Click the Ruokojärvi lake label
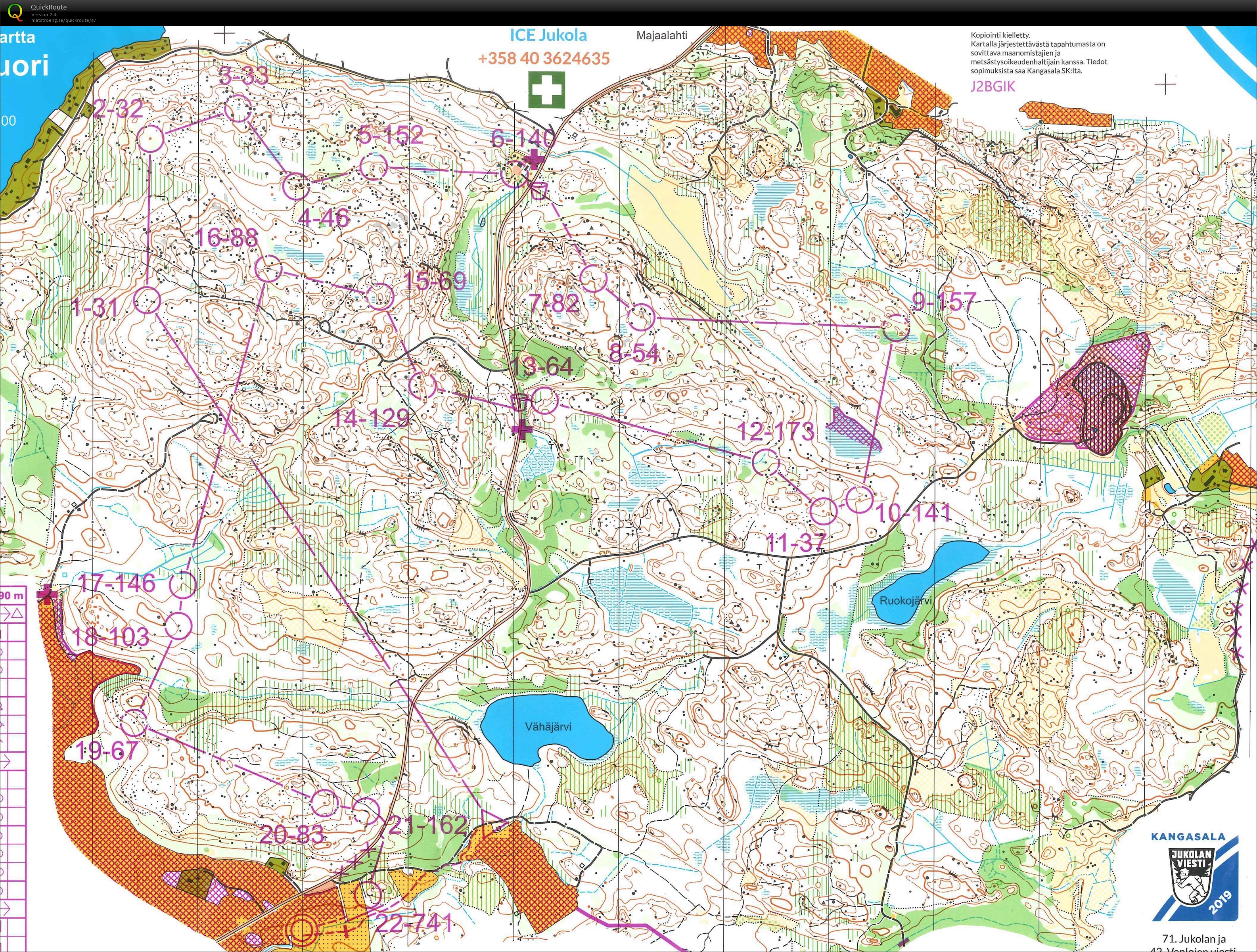1257x952 pixels. click(x=905, y=600)
